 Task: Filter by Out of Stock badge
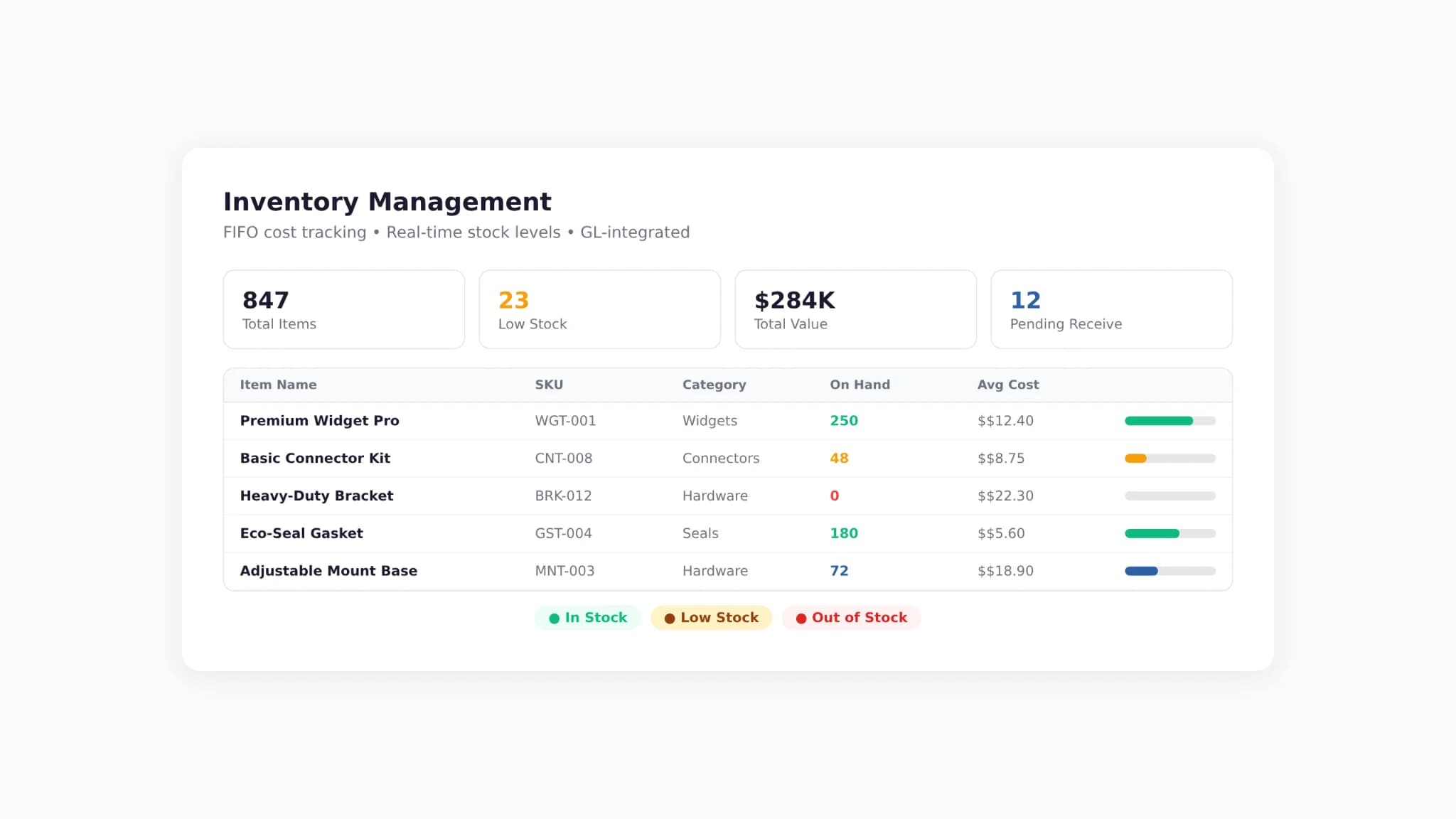coord(851,618)
